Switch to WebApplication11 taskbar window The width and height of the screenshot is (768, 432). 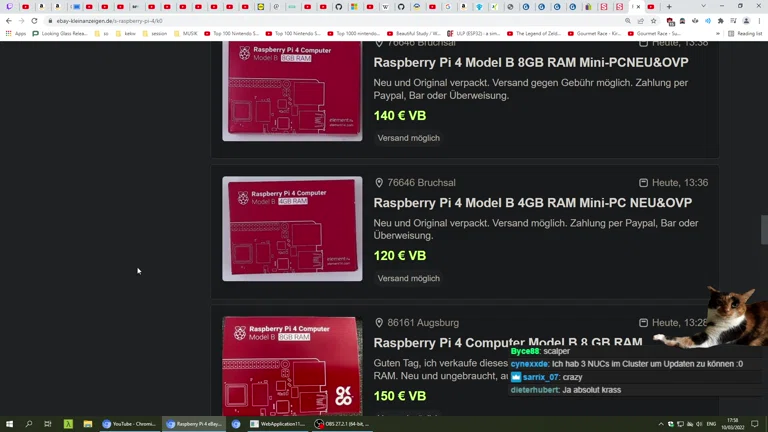pos(278,424)
